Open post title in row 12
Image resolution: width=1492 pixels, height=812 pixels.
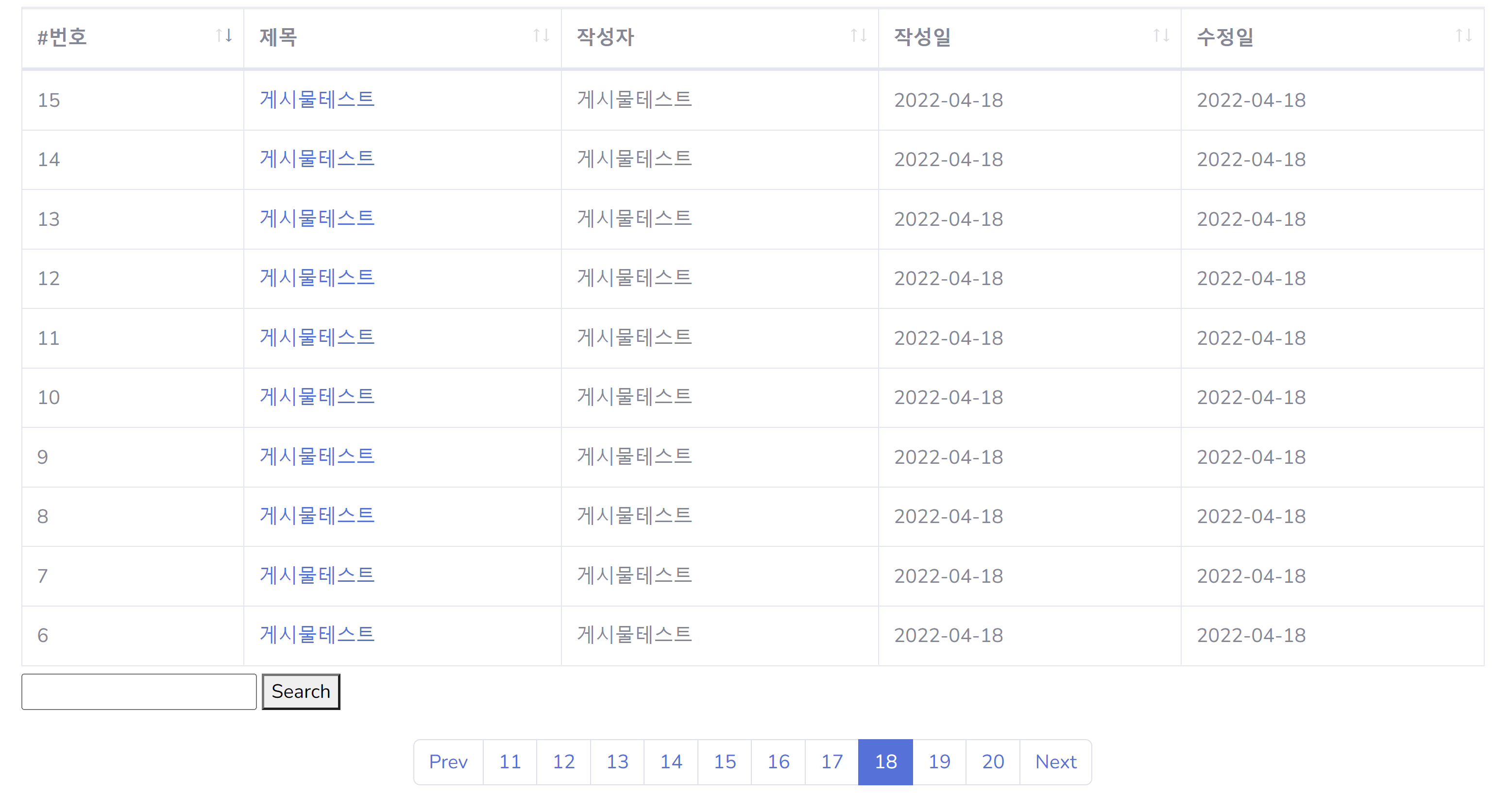coord(317,278)
